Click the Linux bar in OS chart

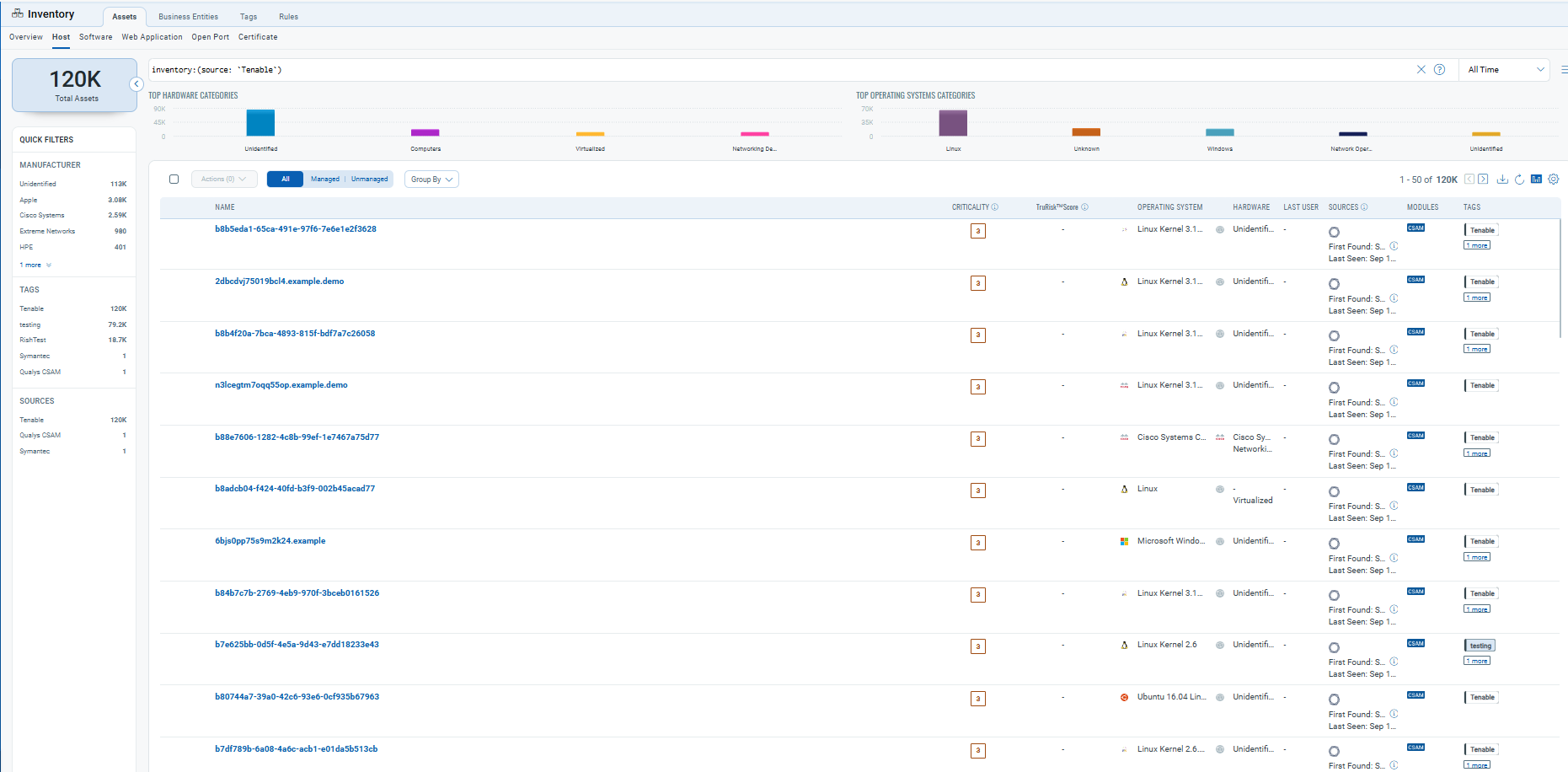[953, 123]
